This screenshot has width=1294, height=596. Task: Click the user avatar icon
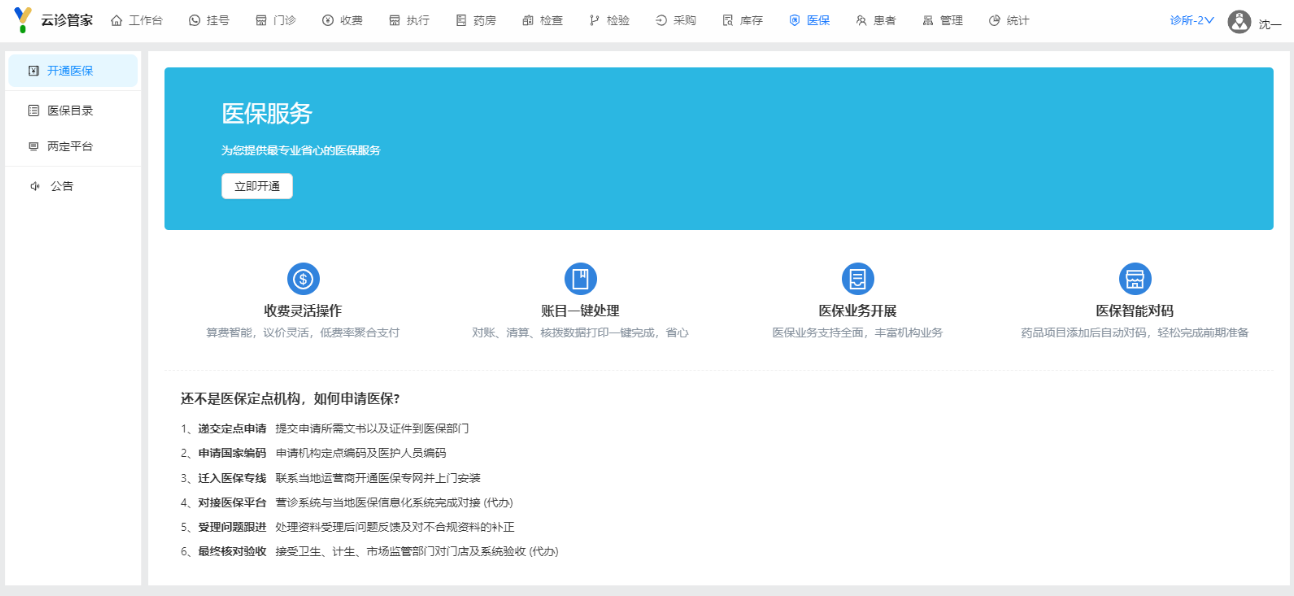[x=1239, y=21]
